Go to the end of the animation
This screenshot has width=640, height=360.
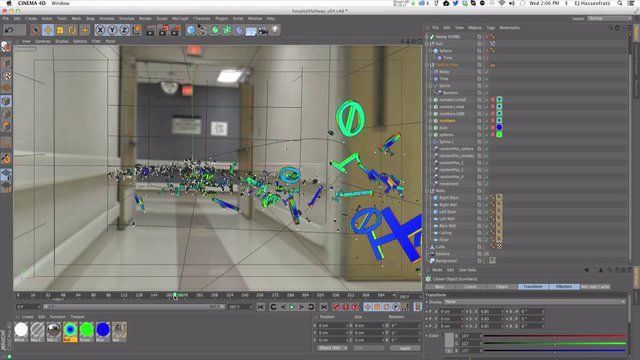[324, 307]
